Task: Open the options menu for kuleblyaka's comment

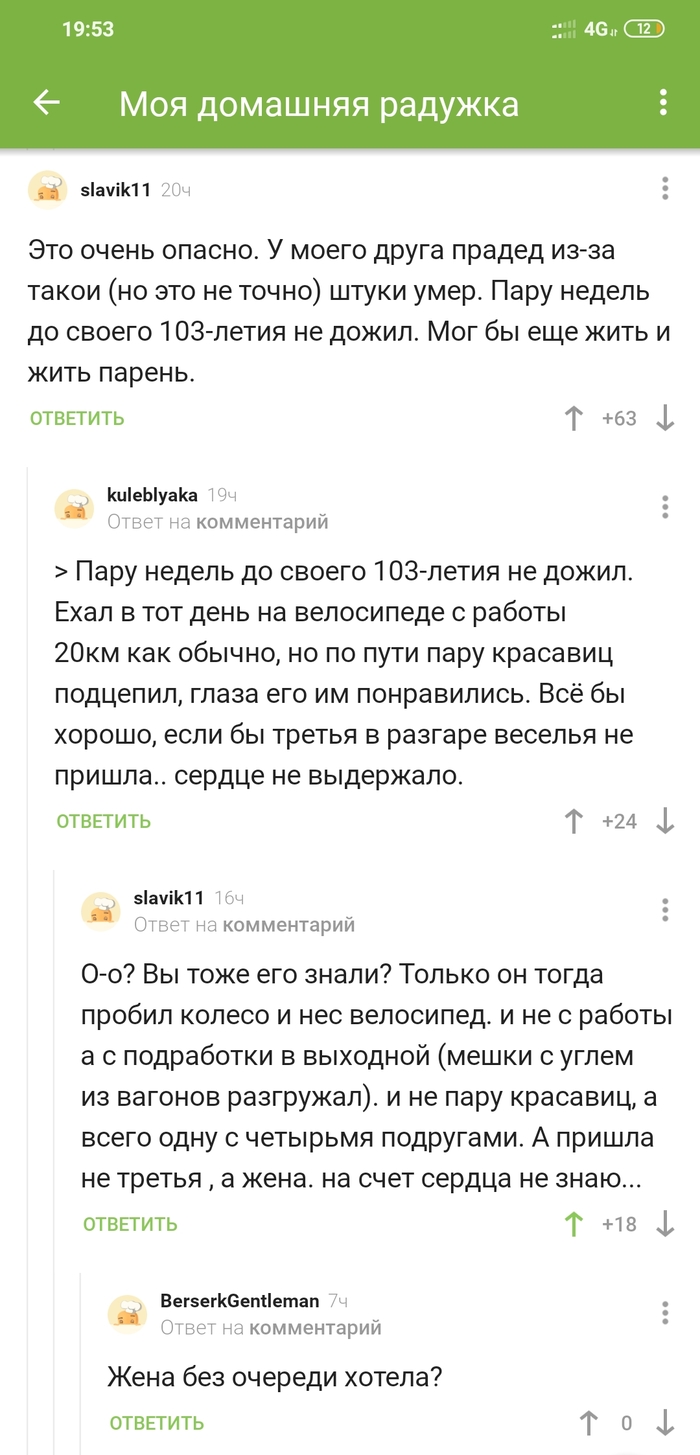Action: 663,507
